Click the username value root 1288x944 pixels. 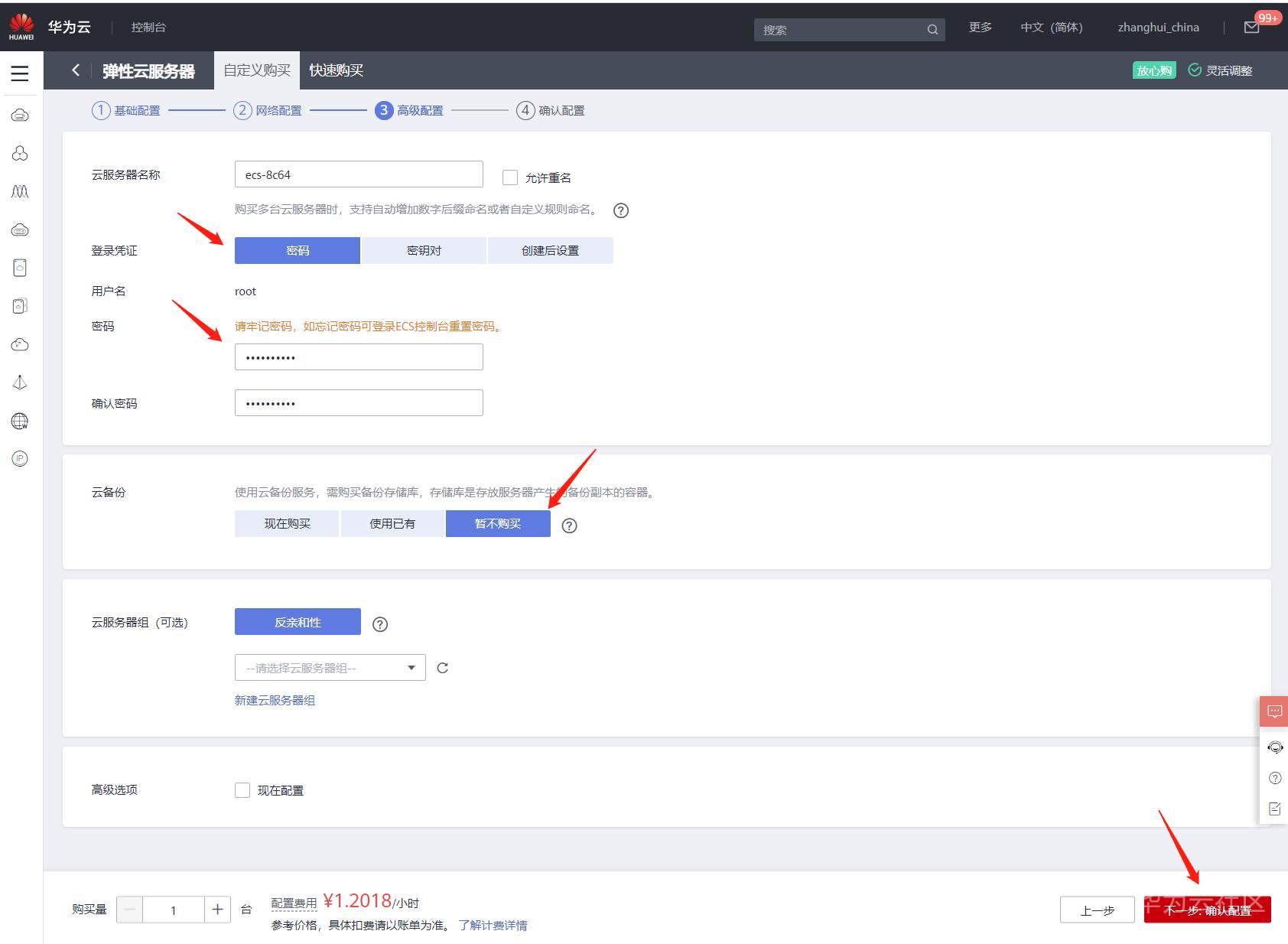click(x=246, y=291)
